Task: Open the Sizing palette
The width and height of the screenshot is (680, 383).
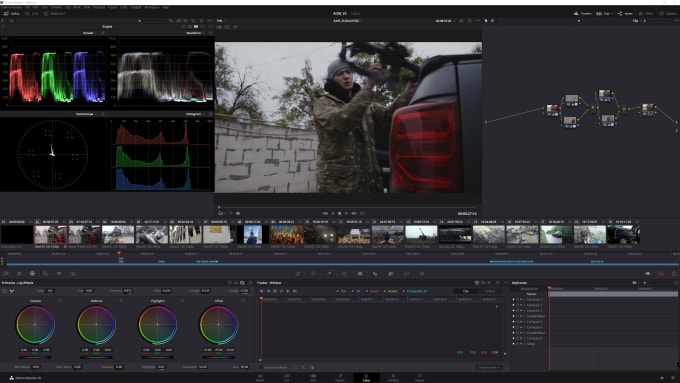Action: 422,274
